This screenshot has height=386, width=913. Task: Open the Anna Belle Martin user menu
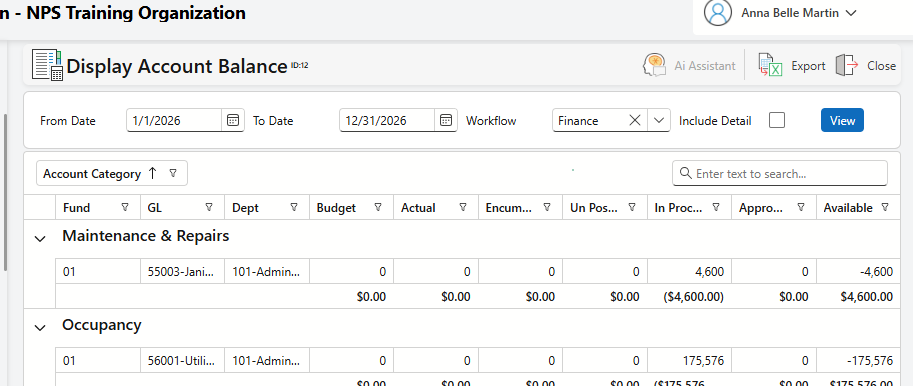pyautogui.click(x=798, y=13)
